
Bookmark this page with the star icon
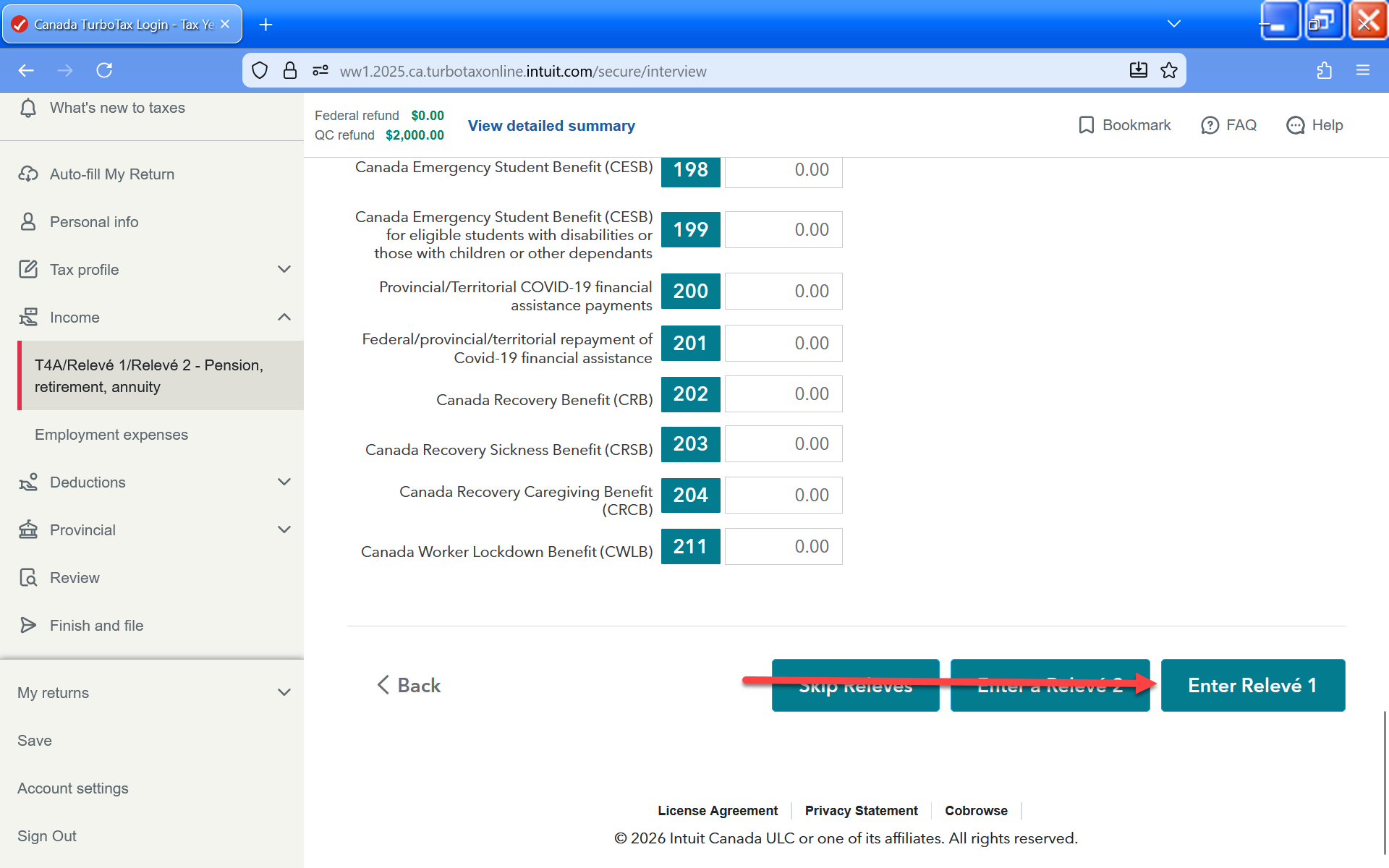[1169, 70]
